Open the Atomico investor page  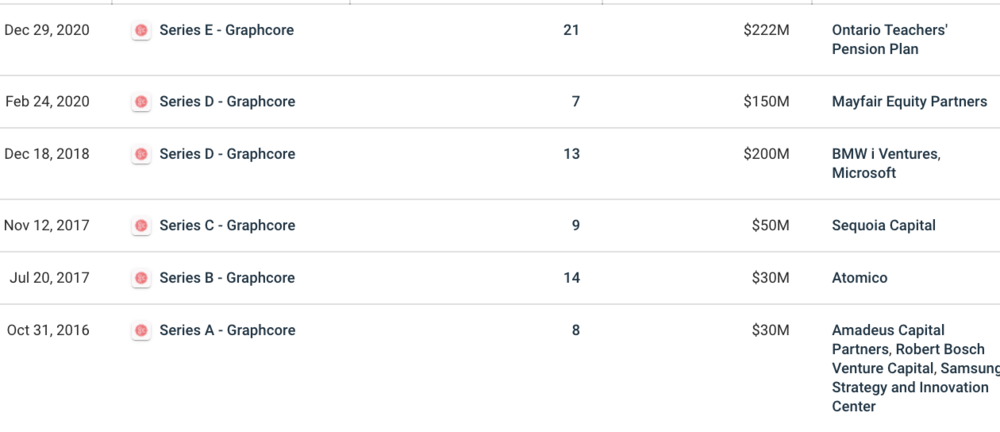[x=859, y=277]
